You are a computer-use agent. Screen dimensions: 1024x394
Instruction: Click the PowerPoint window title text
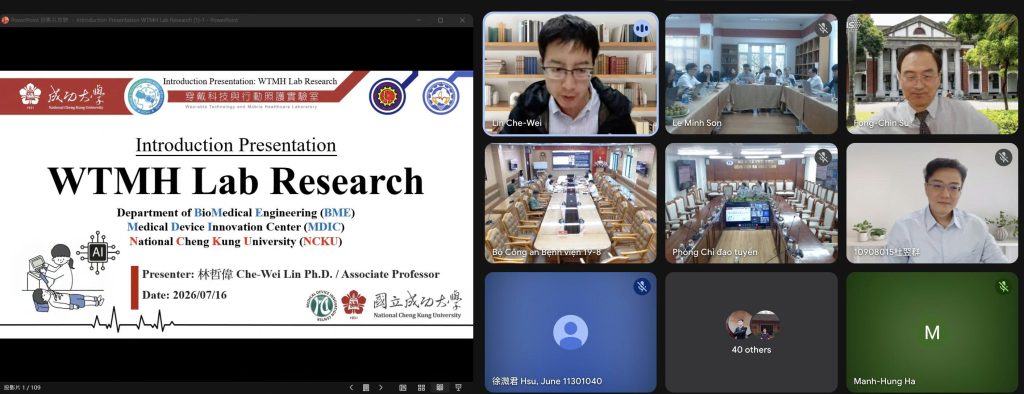click(124, 20)
